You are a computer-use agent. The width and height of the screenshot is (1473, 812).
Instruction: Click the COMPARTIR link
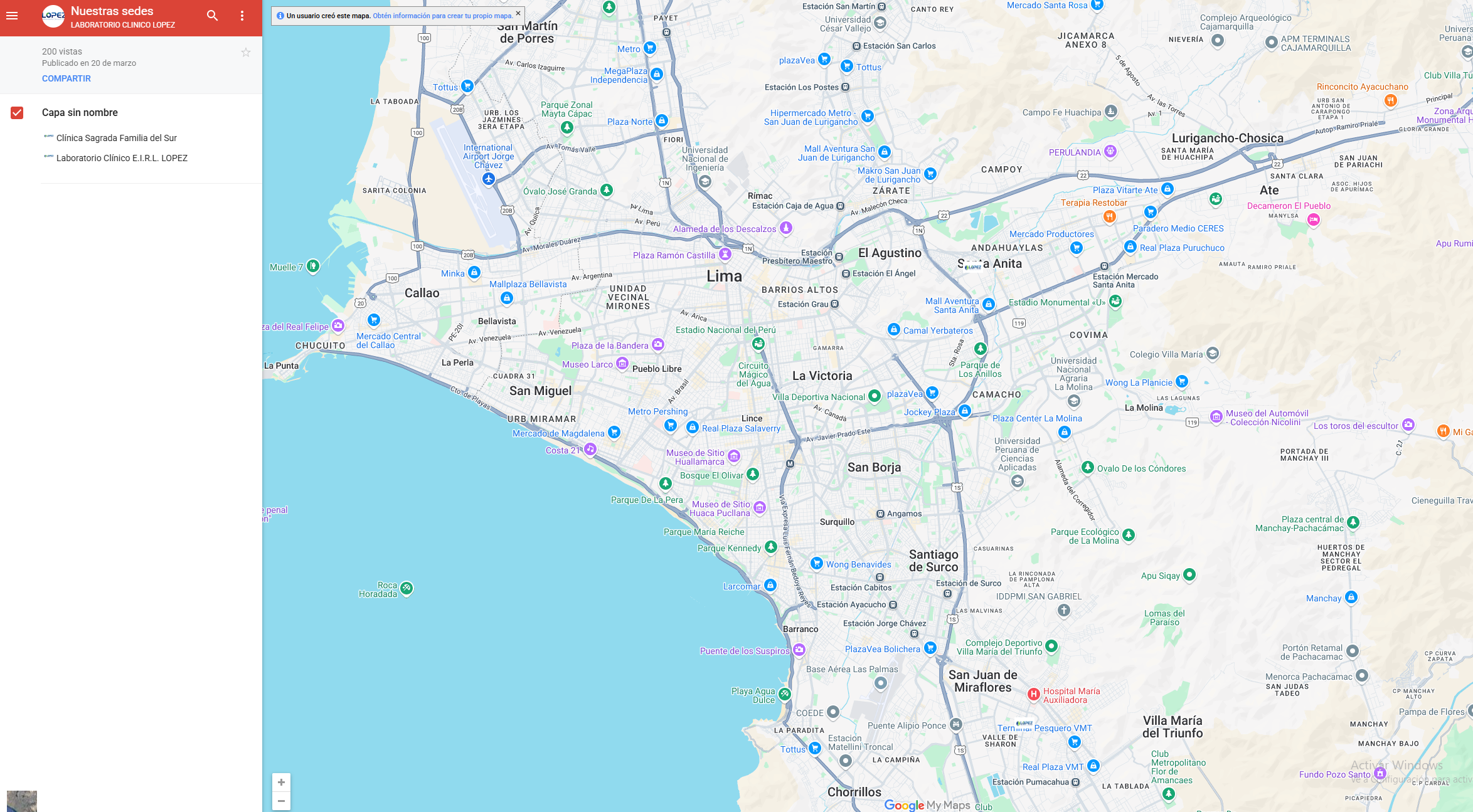point(66,78)
